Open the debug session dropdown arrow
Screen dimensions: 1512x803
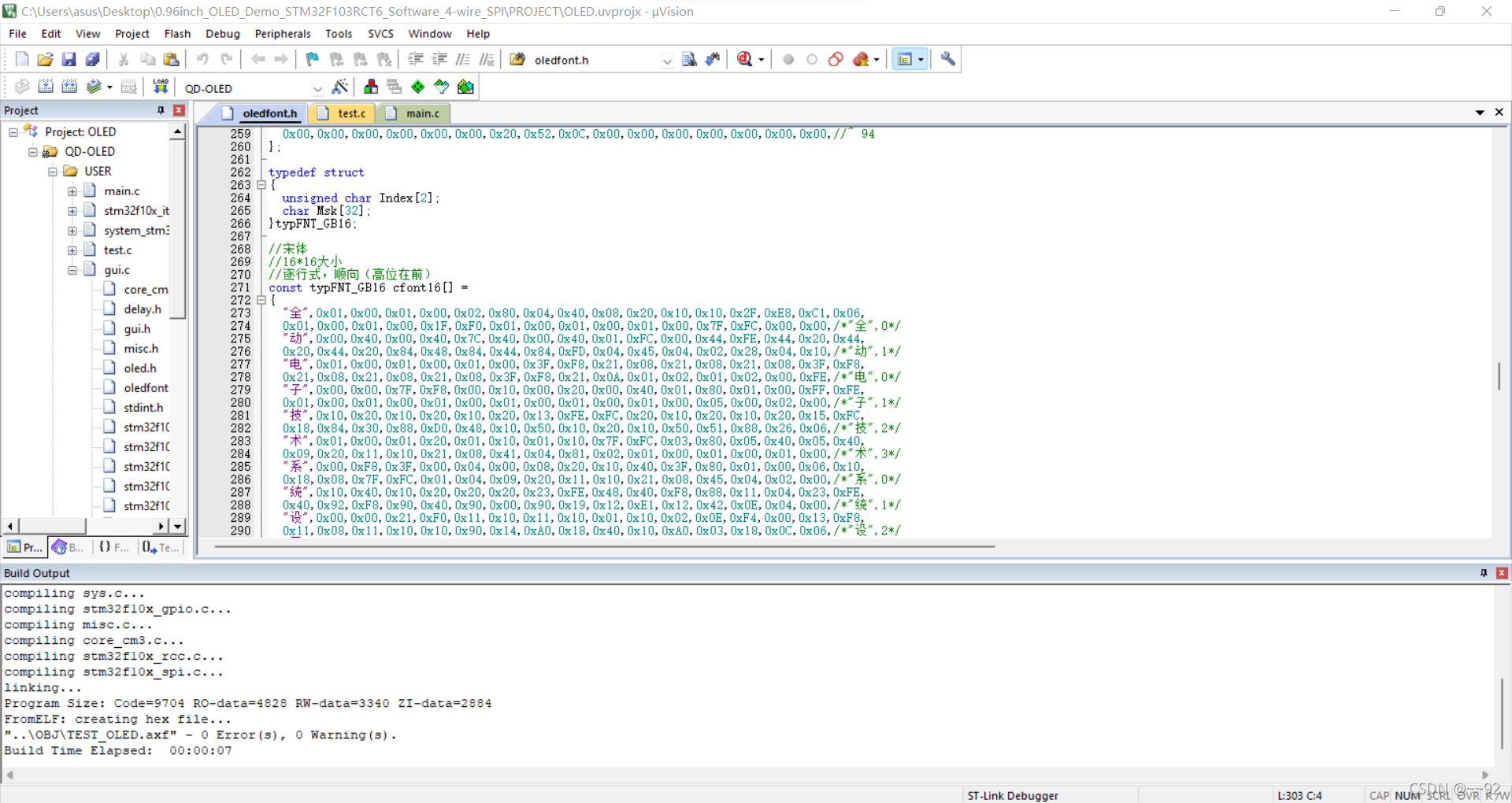761,60
